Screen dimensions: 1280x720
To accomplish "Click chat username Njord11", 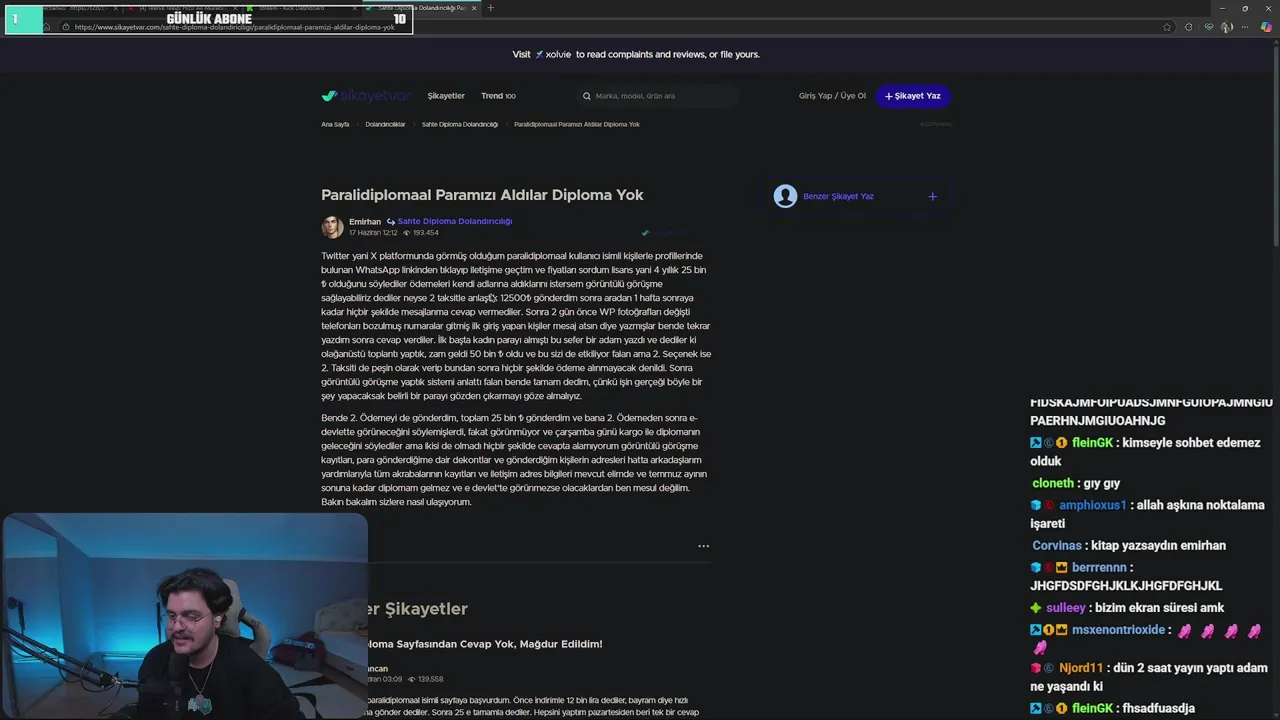I will [1082, 668].
